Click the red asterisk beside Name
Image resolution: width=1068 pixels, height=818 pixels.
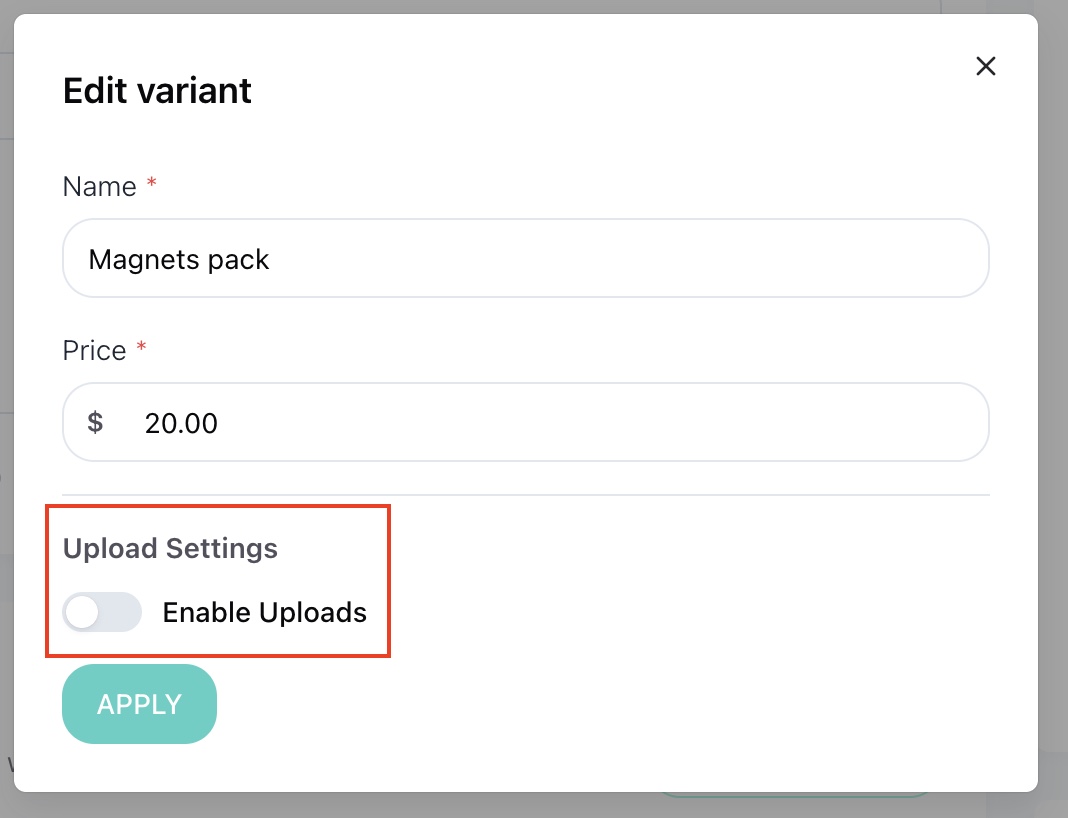click(152, 183)
